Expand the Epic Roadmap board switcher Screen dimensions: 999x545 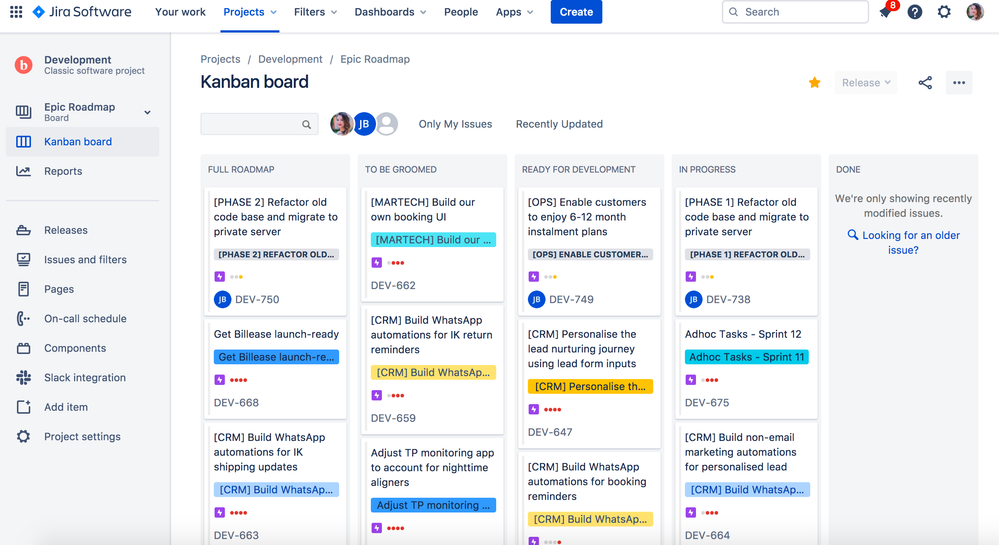147,112
